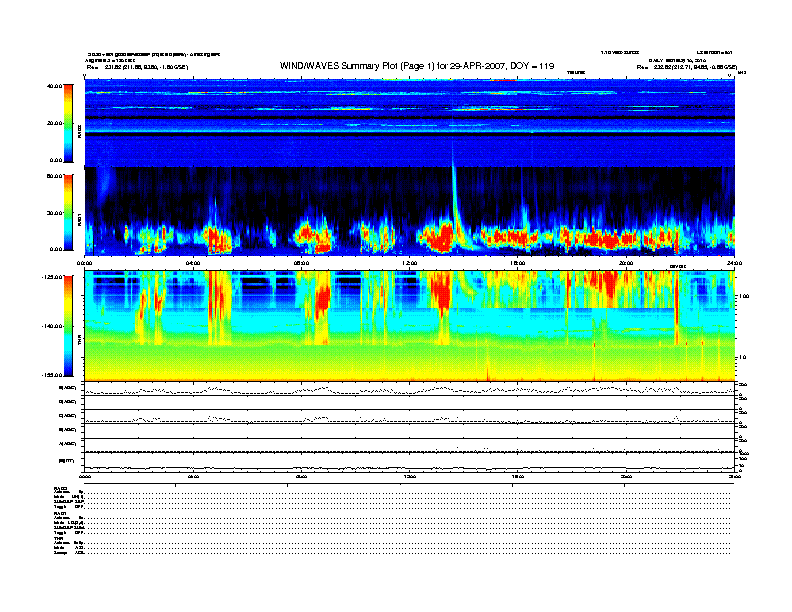Click the 04:00 tick below RAD1 spectrogram
Screen dimensions: 792x612
pos(193,263)
